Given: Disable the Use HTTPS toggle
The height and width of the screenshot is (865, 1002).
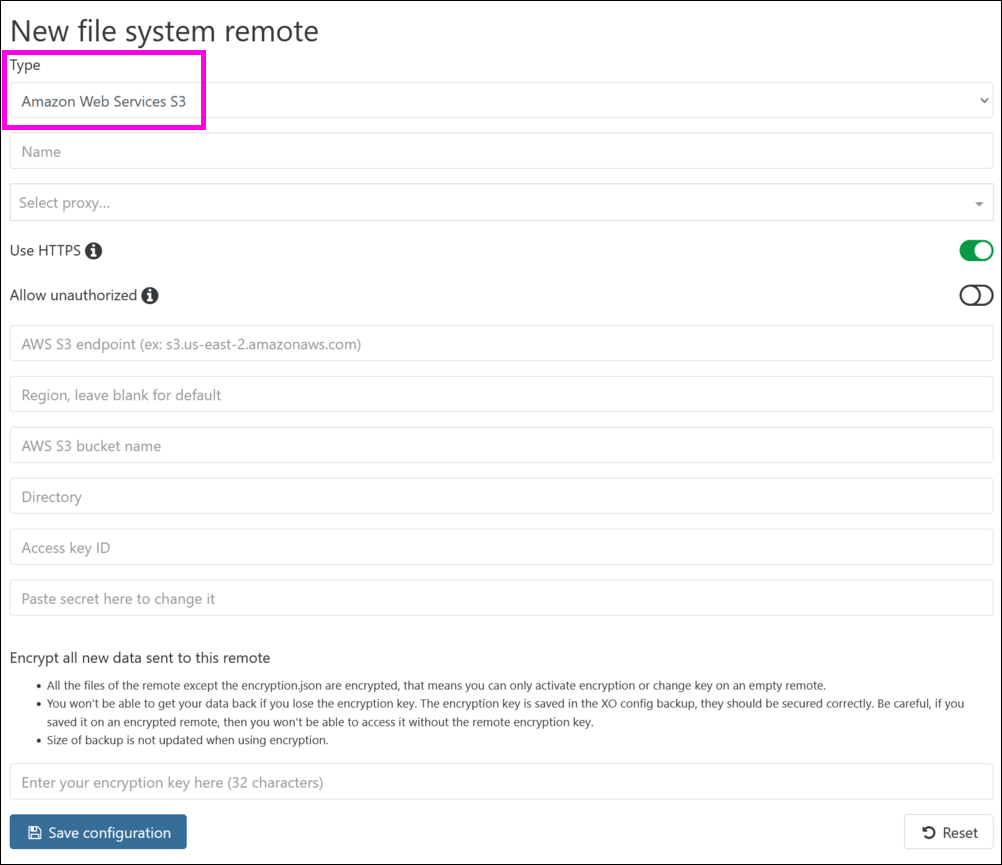Looking at the screenshot, I should point(976,250).
